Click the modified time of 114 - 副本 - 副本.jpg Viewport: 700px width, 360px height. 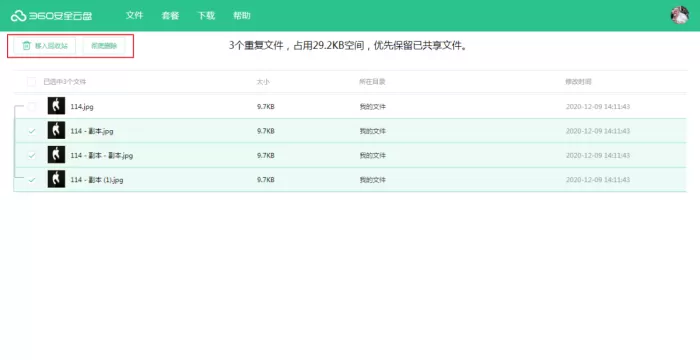click(x=598, y=155)
